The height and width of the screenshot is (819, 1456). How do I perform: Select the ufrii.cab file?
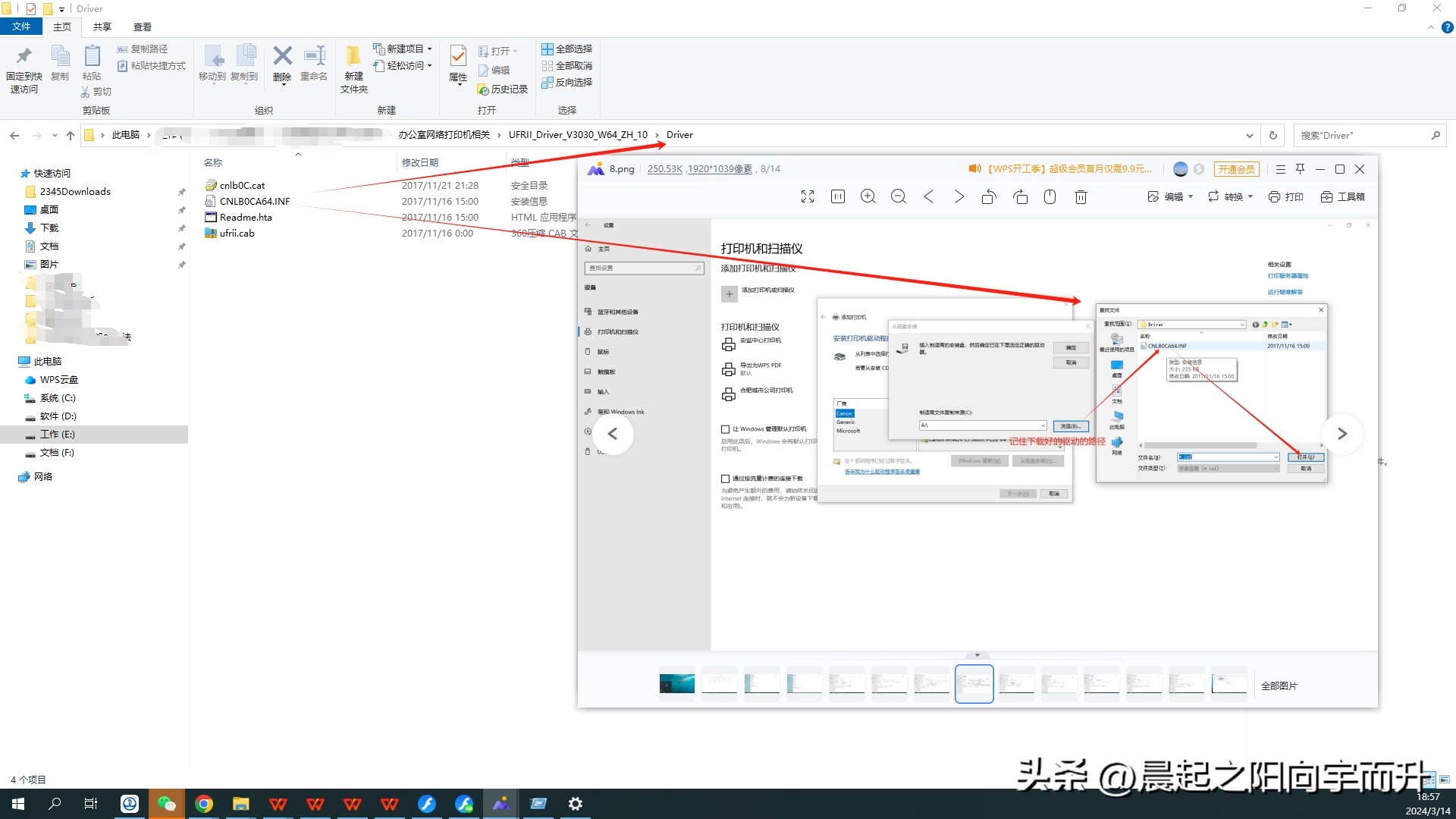pos(237,234)
